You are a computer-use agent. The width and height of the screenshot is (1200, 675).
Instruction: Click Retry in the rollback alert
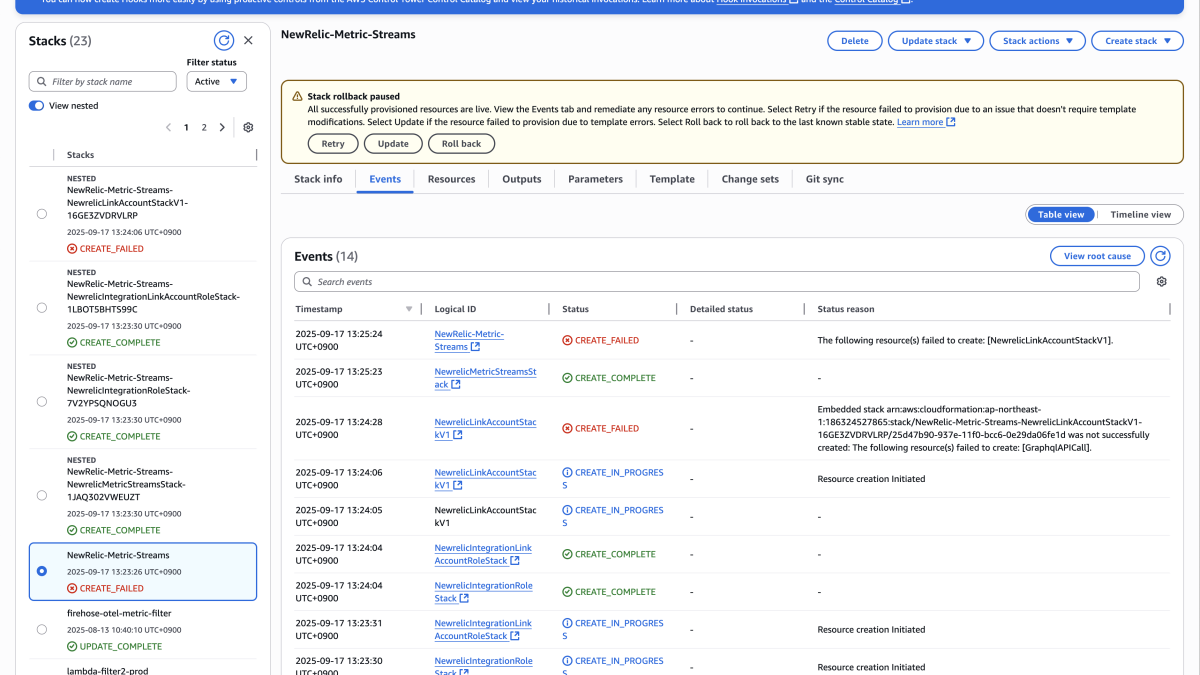click(x=333, y=144)
